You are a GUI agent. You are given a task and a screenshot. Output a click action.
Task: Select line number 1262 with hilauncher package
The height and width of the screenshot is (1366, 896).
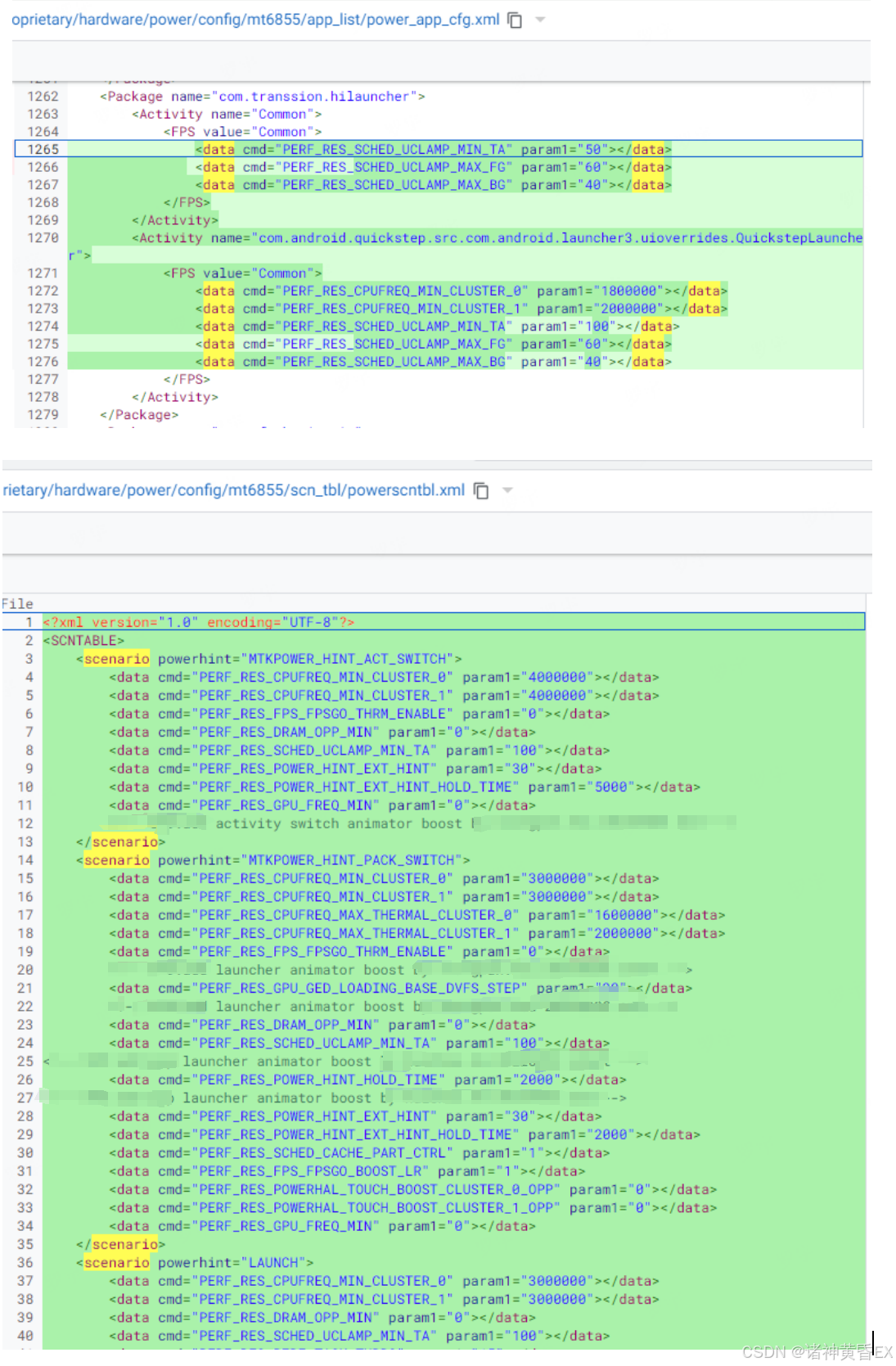coord(43,97)
